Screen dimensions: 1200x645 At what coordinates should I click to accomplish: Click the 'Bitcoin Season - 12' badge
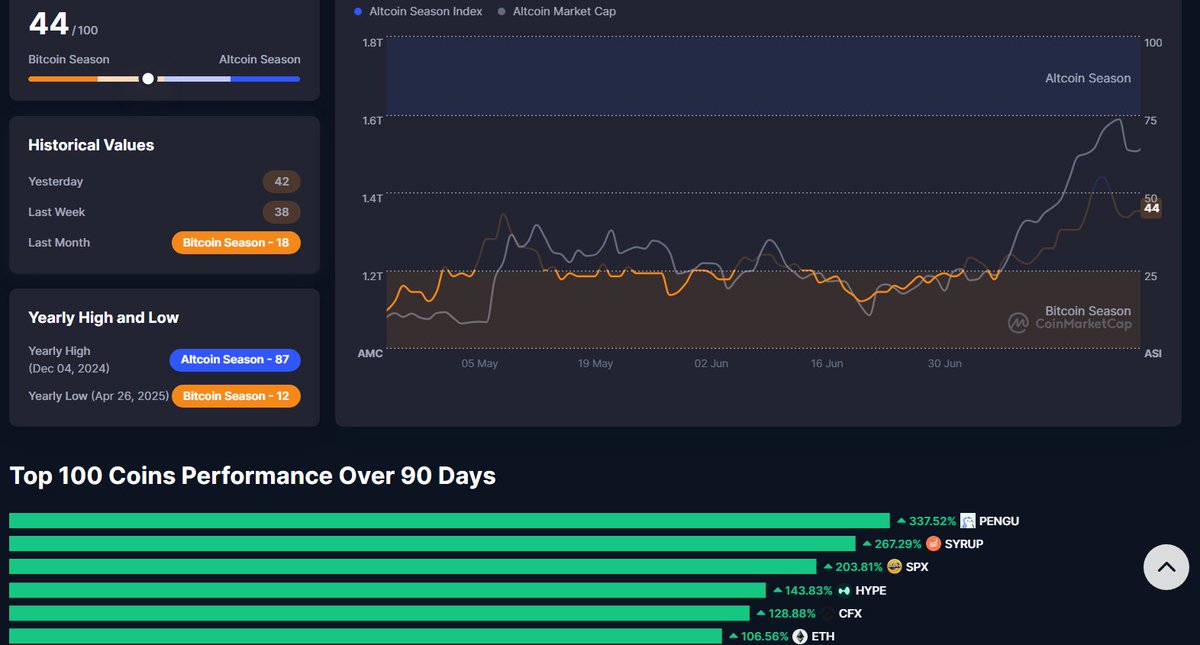click(236, 397)
